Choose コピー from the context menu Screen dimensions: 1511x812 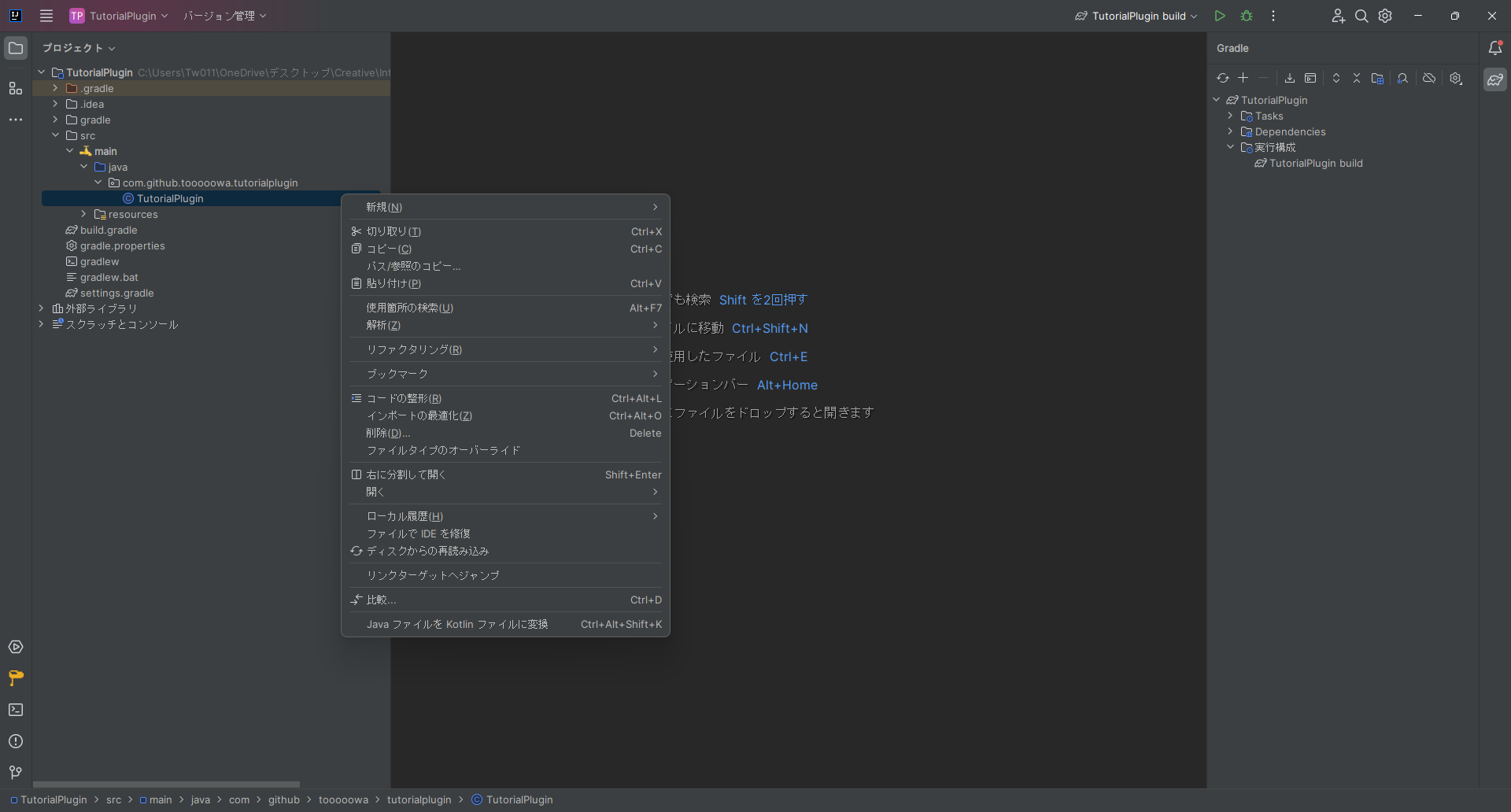pyautogui.click(x=390, y=249)
